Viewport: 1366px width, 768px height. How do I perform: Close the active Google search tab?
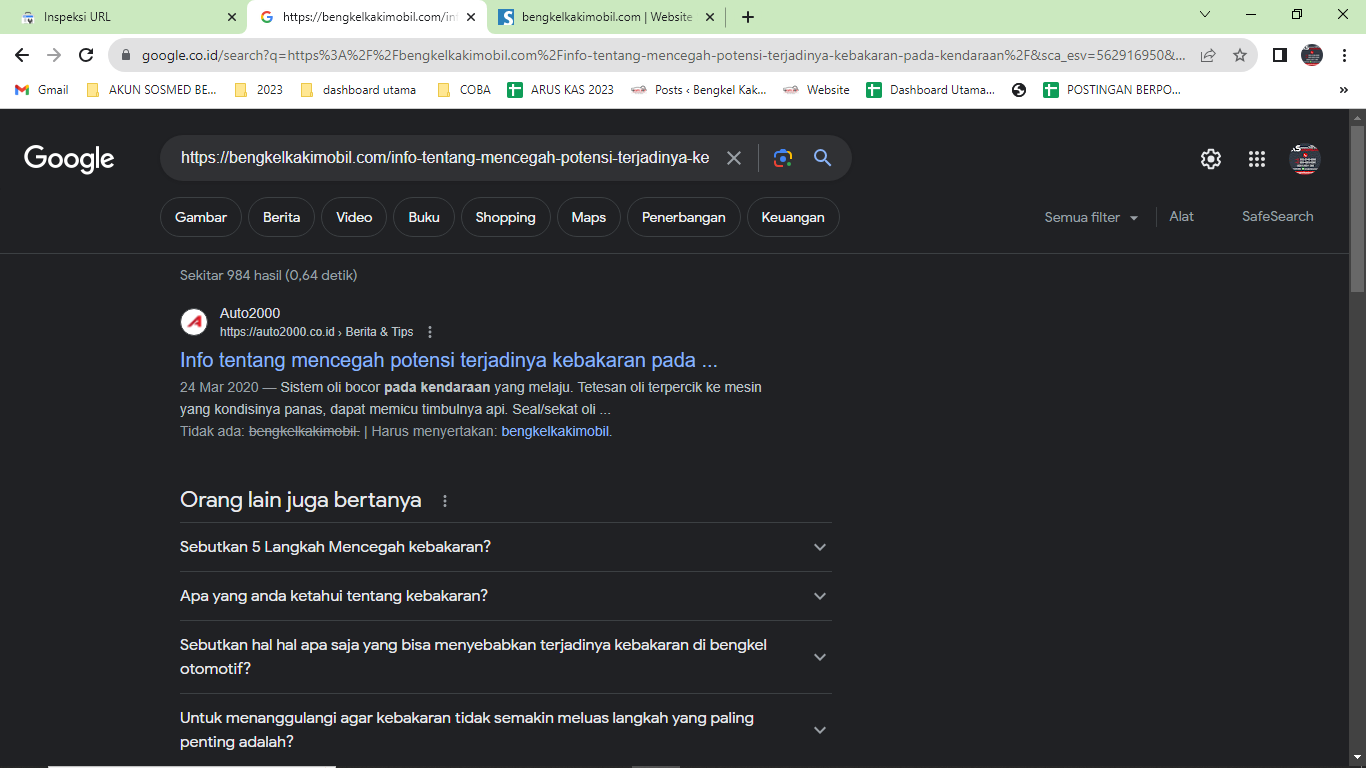point(471,17)
